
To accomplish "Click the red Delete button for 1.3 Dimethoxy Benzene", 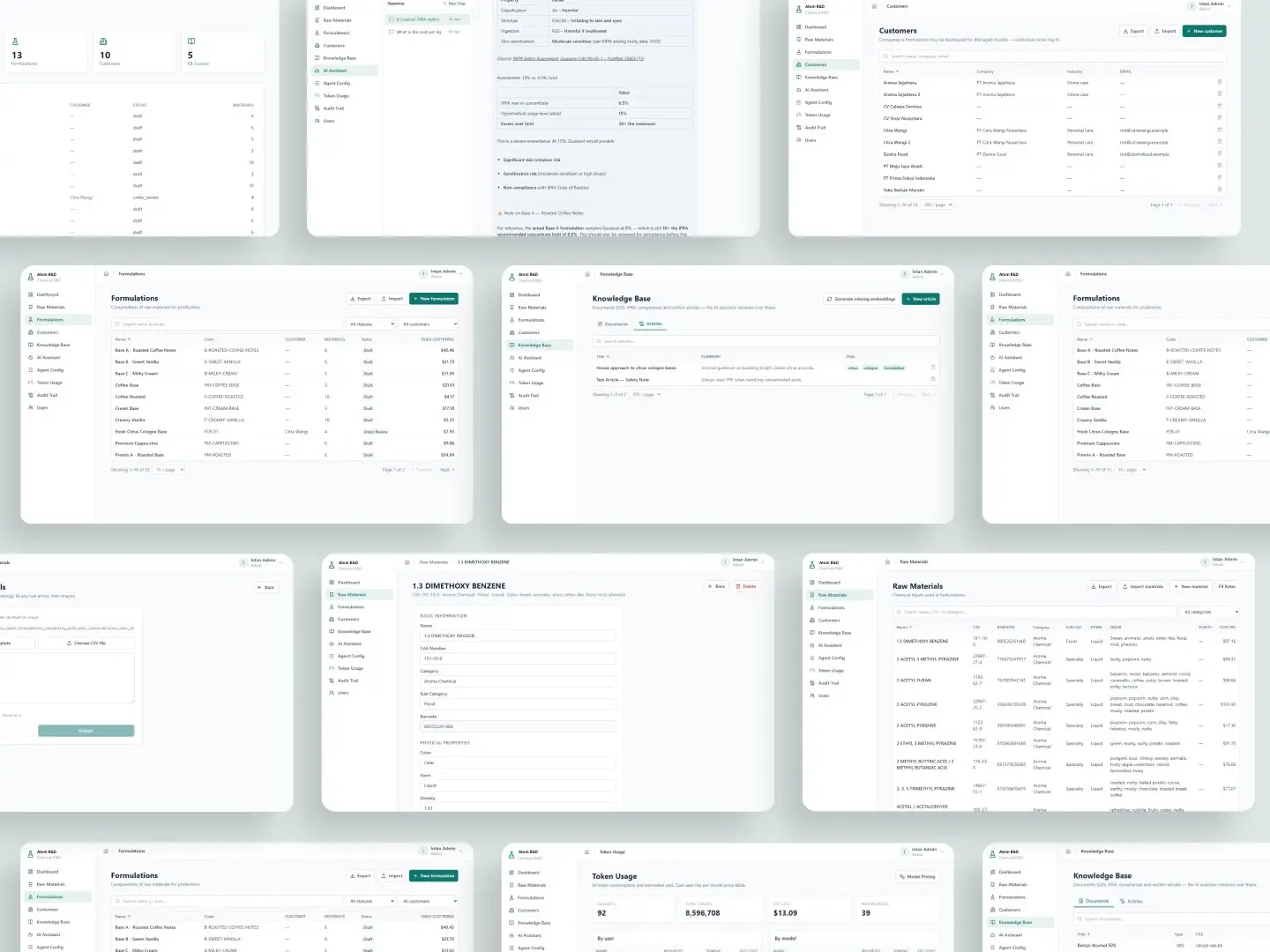I will coord(746,586).
